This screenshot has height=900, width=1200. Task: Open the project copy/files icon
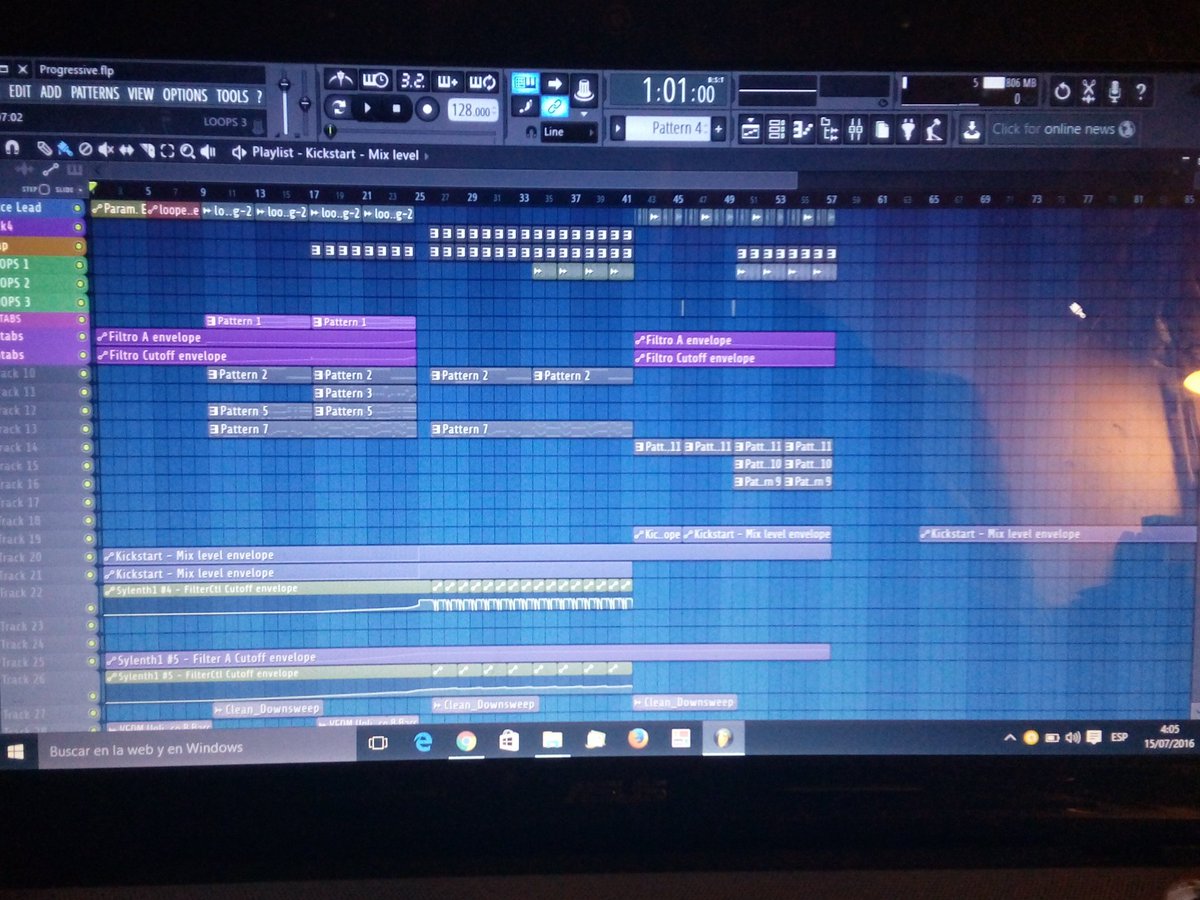[882, 129]
